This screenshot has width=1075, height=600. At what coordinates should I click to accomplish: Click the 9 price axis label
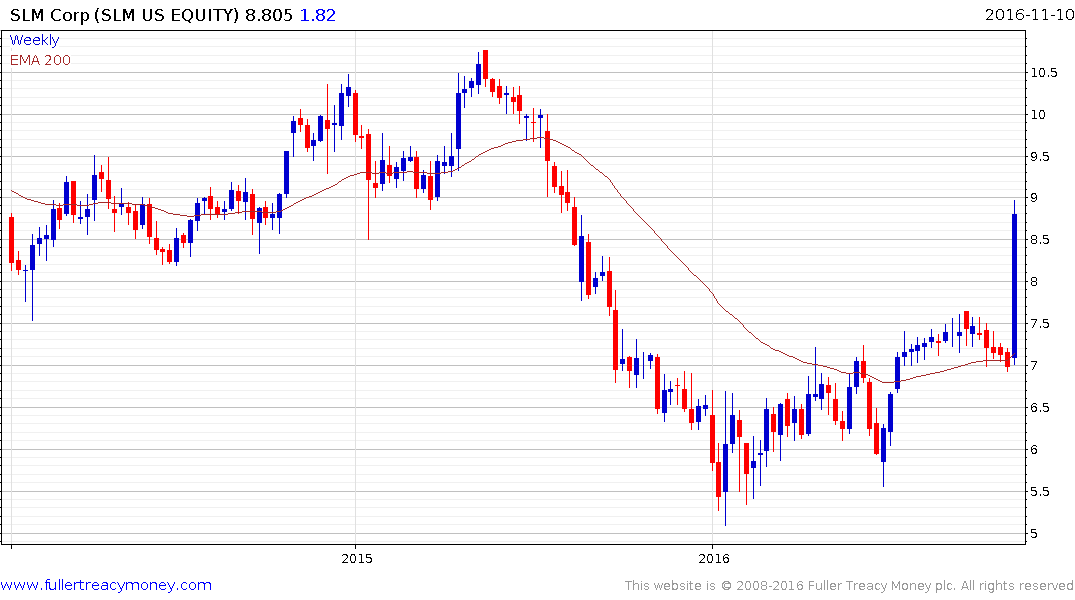click(x=1035, y=197)
